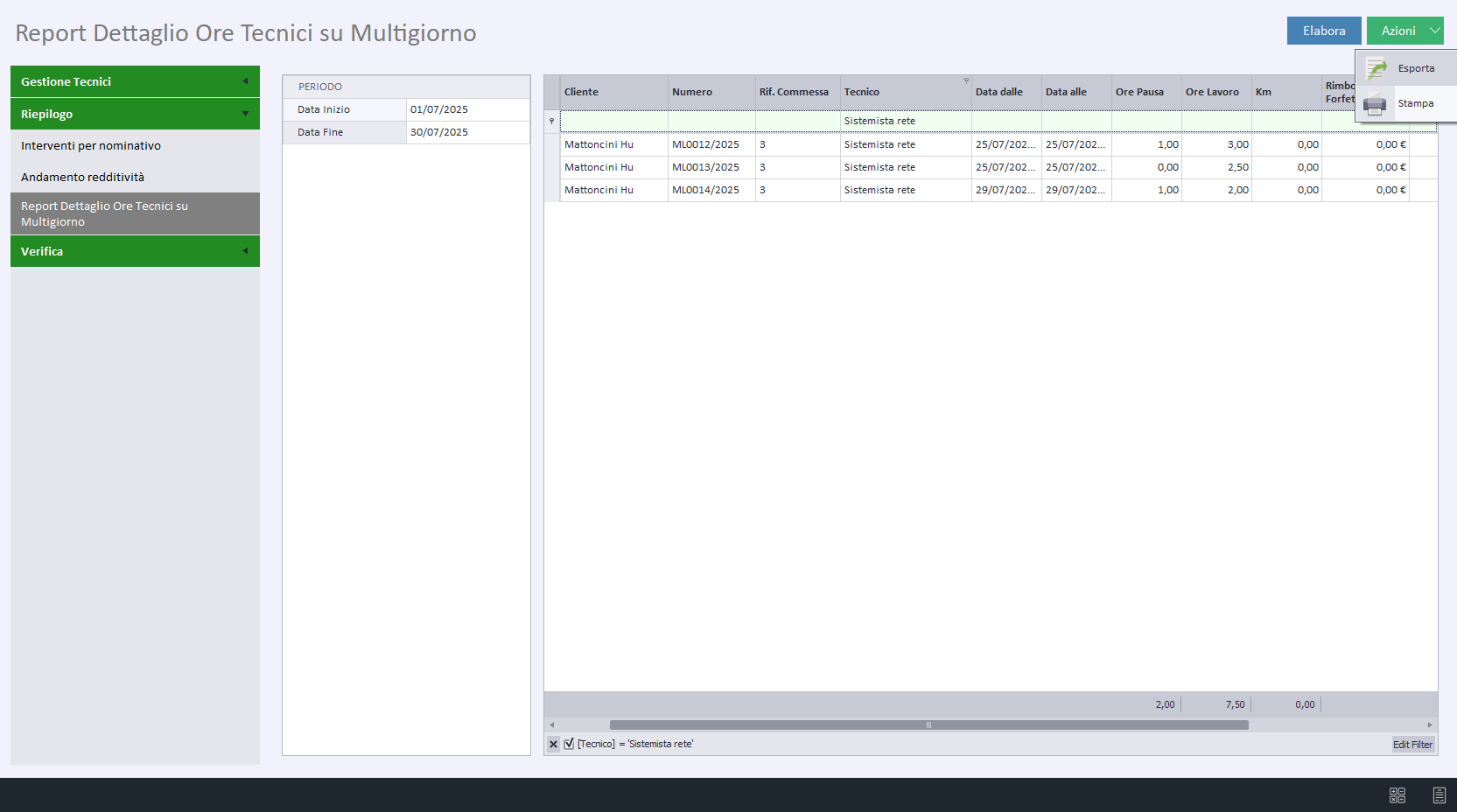The height and width of the screenshot is (812, 1457).
Task: Click the horizontal scrollbar thumb
Action: tap(928, 724)
